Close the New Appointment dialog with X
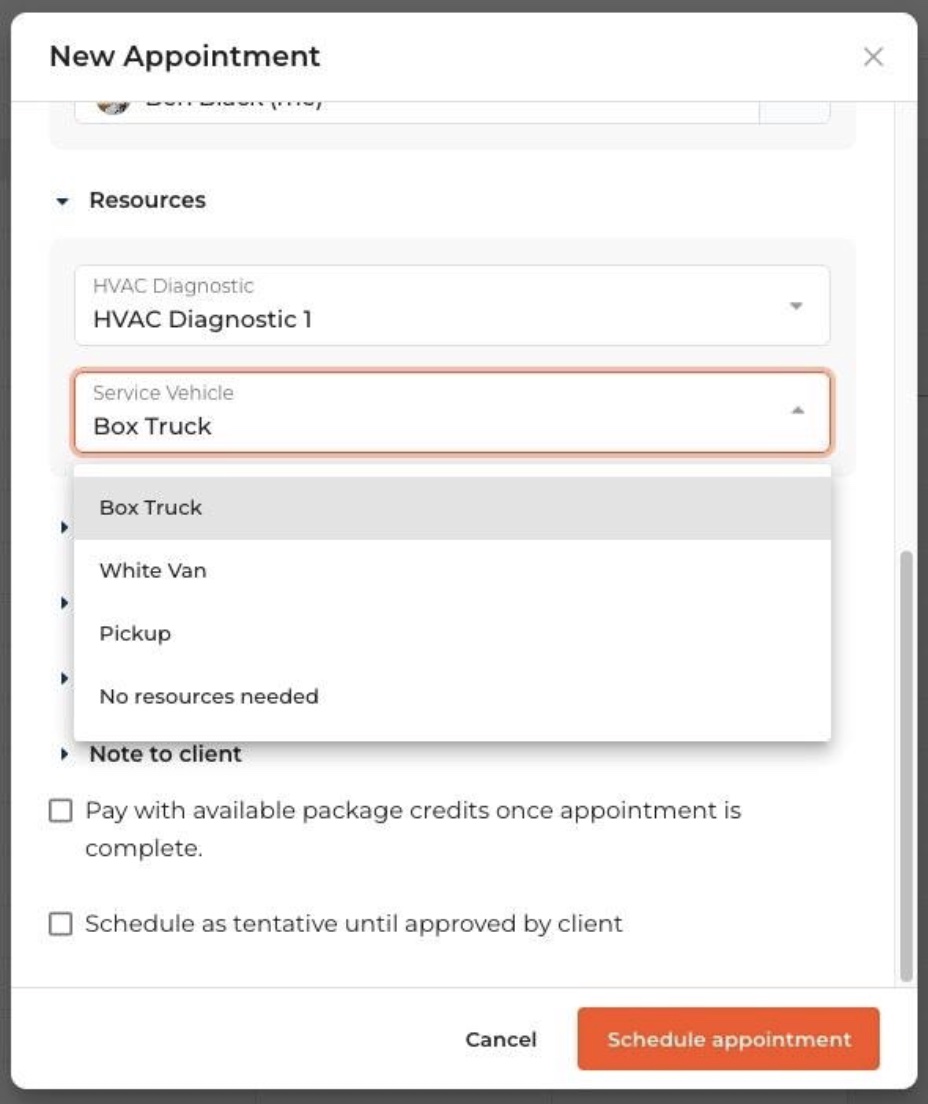Viewport: 928px width, 1104px height. 873,57
